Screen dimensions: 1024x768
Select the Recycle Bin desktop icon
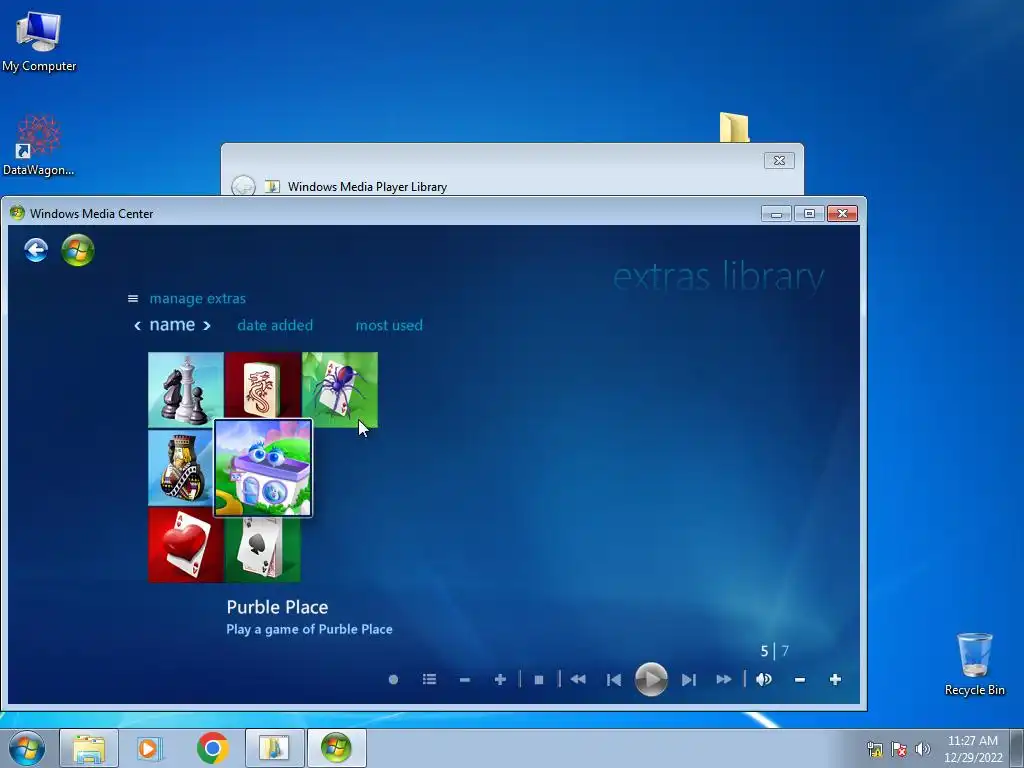point(974,664)
